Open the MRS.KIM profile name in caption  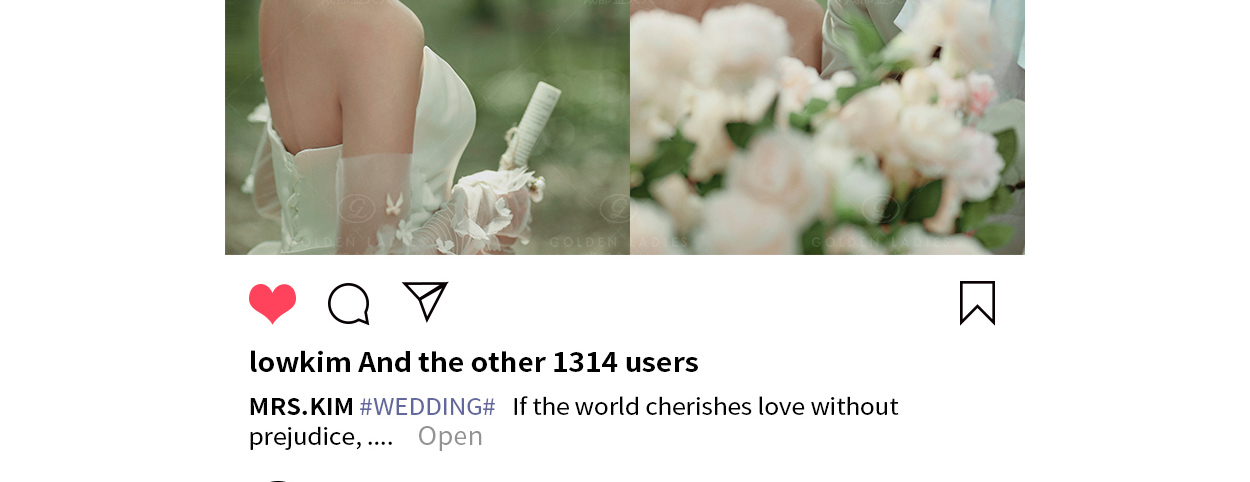[x=301, y=407]
